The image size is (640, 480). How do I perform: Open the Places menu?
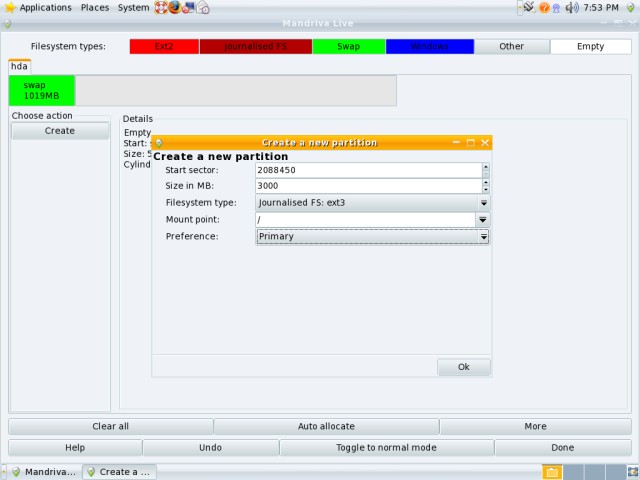pos(95,7)
